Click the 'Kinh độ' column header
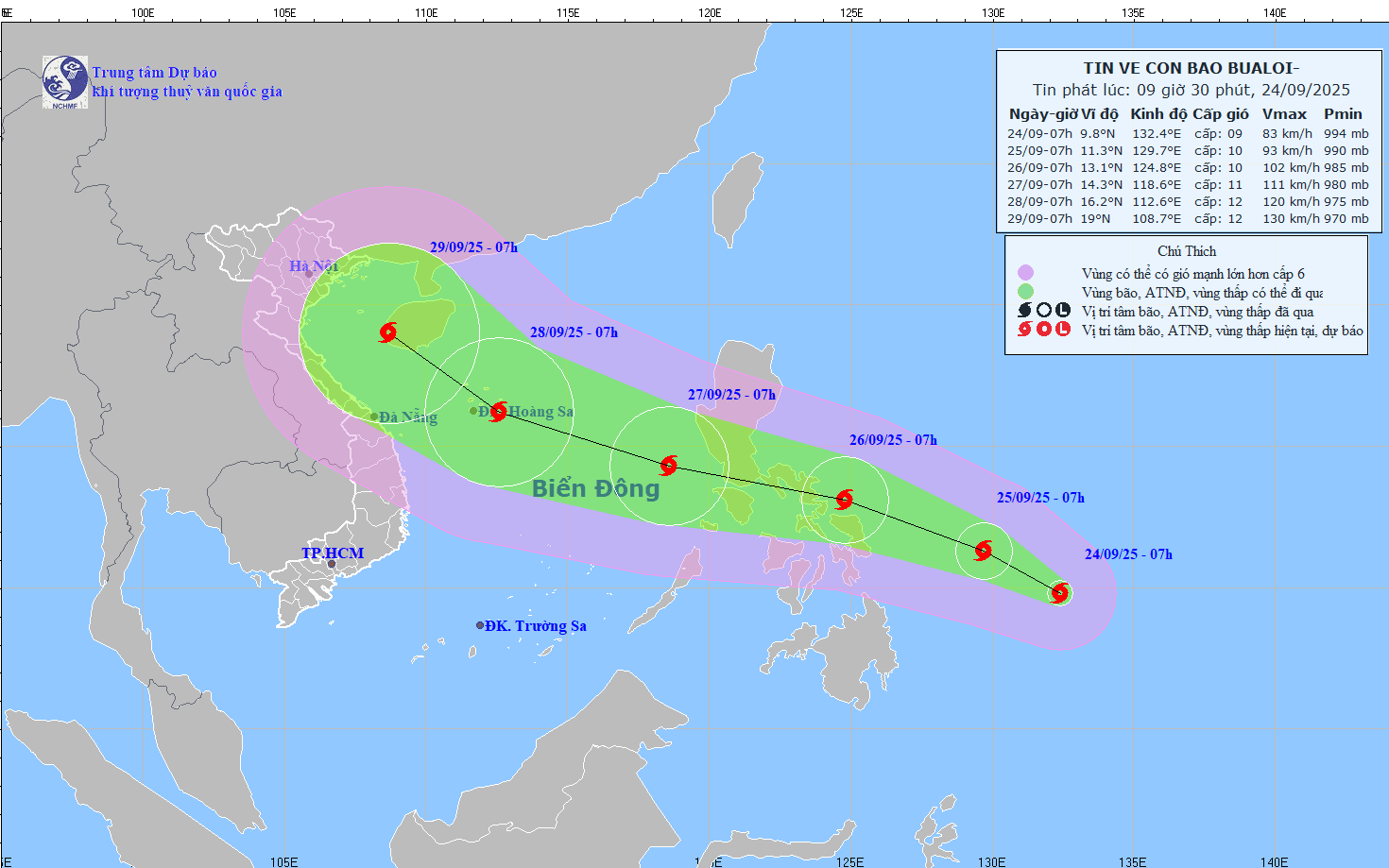This screenshot has height=868, width=1389. (x=1158, y=114)
